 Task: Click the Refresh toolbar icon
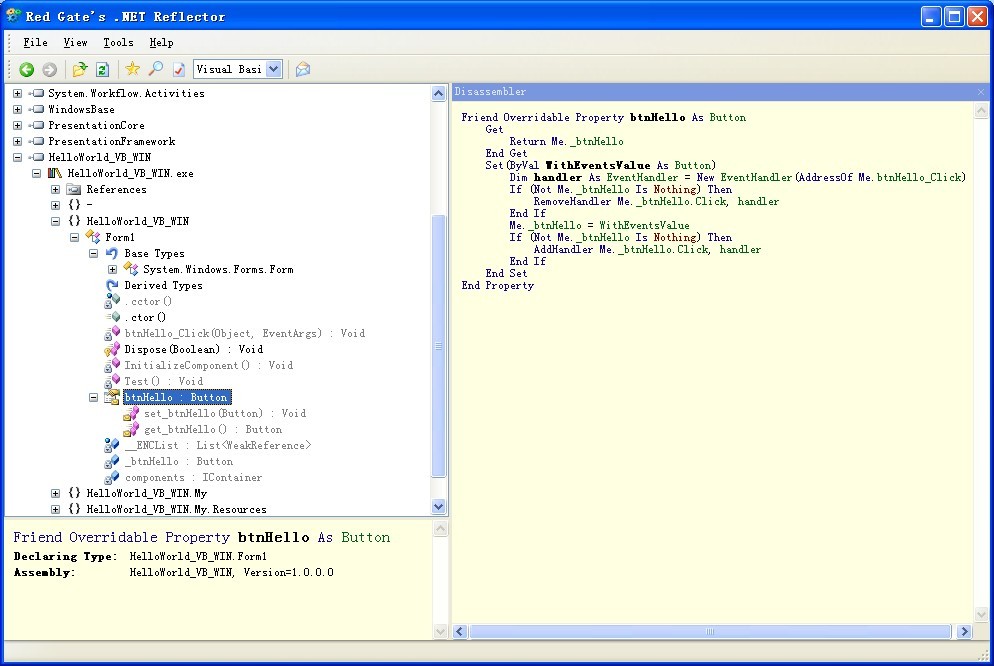[102, 70]
